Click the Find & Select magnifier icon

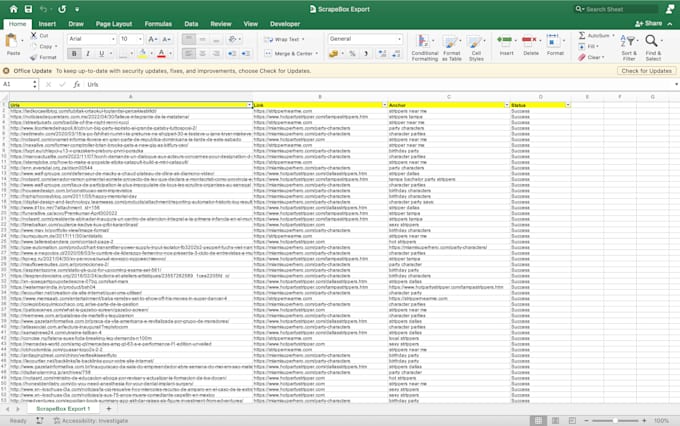click(x=651, y=41)
